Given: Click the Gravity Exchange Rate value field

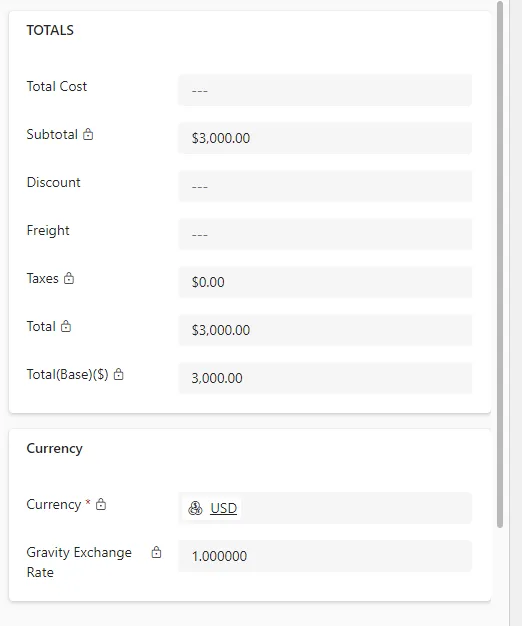Looking at the screenshot, I should (x=325, y=556).
